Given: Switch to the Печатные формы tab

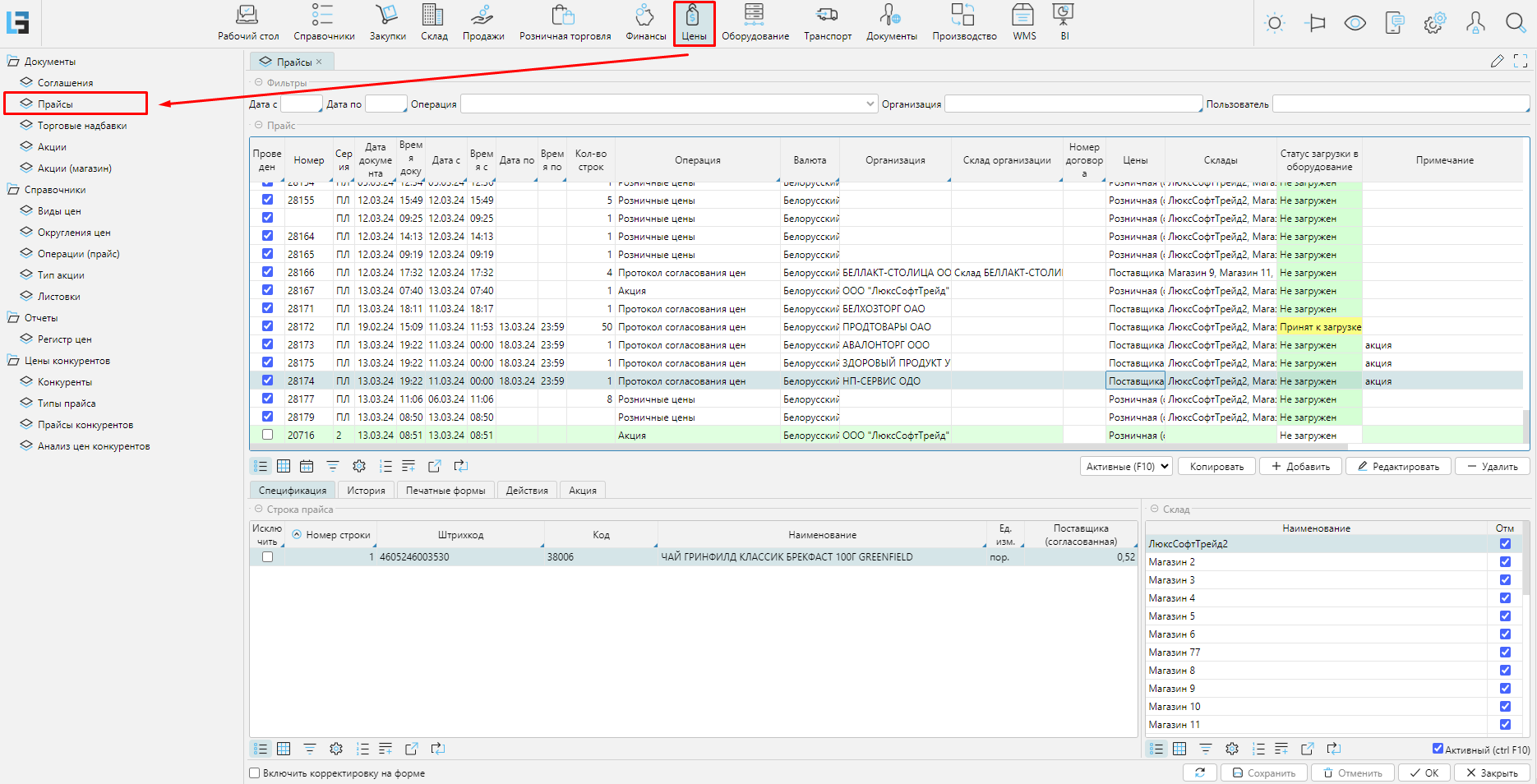Looking at the screenshot, I should tap(445, 491).
